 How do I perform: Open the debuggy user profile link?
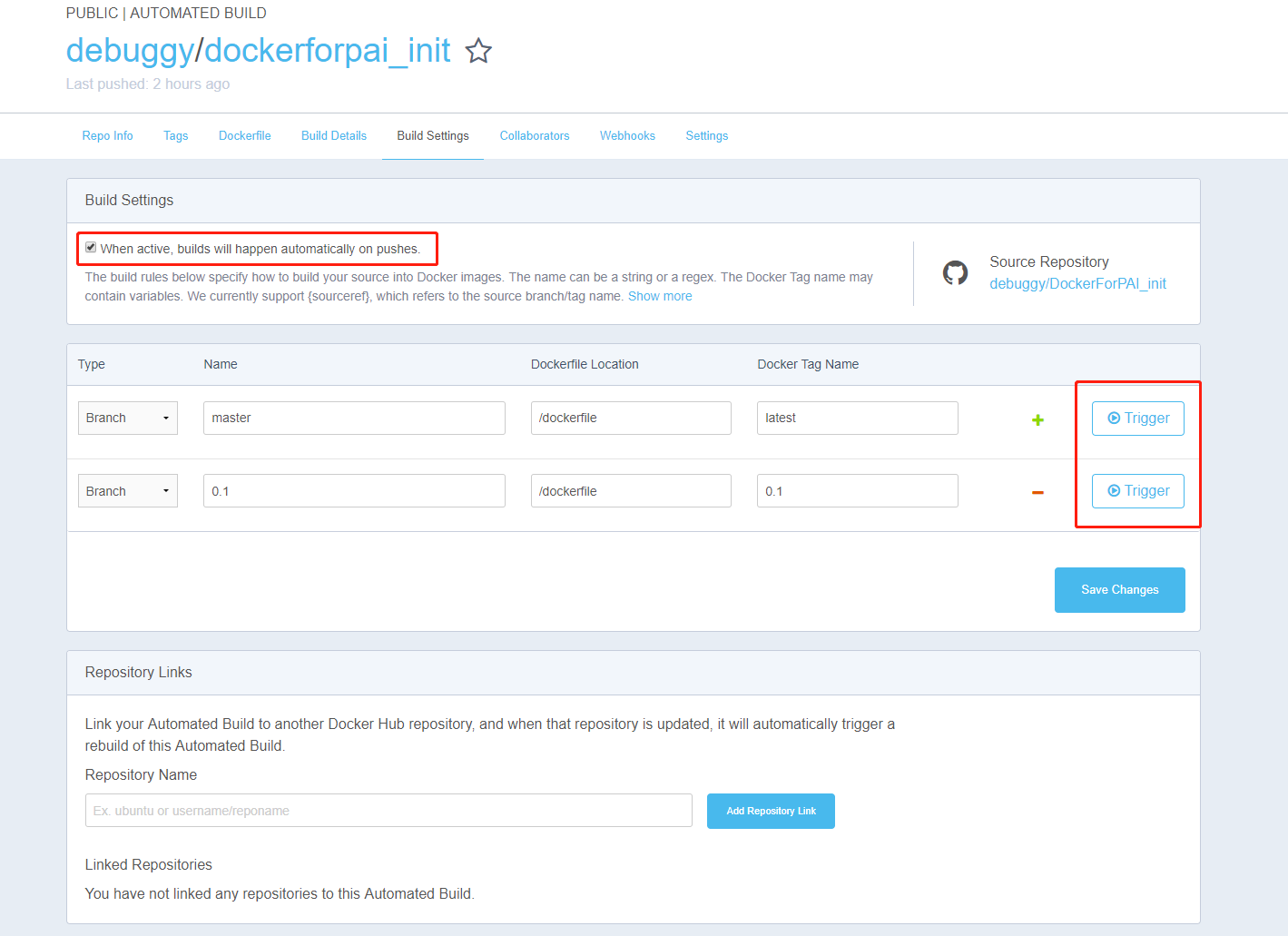(130, 51)
